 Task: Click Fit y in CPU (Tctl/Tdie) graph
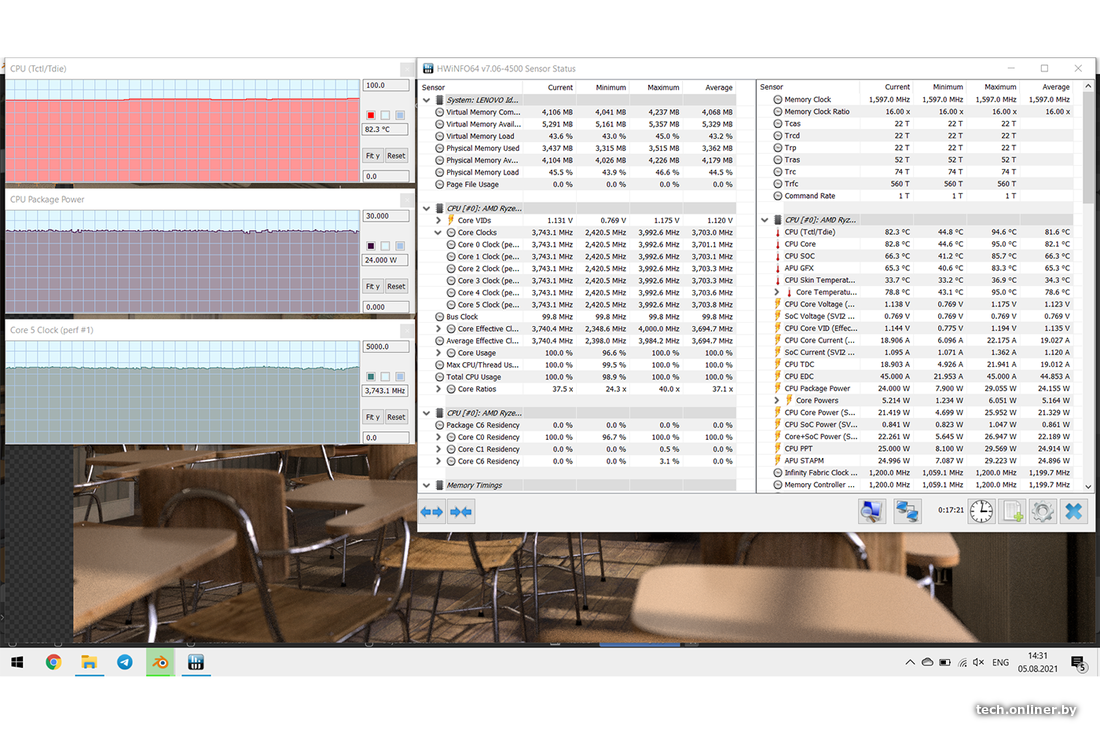(372, 156)
